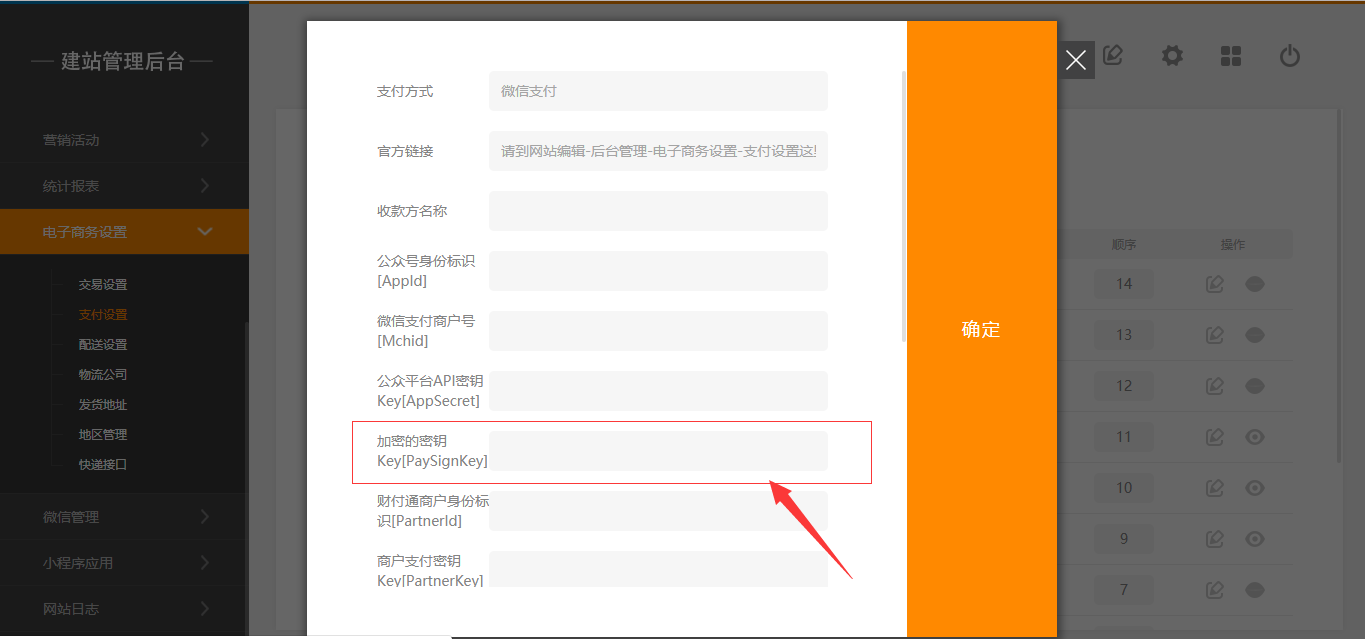Viewport: 1365px width, 639px height.
Task: Toggle visibility eye for row order 11
Action: 1255,437
